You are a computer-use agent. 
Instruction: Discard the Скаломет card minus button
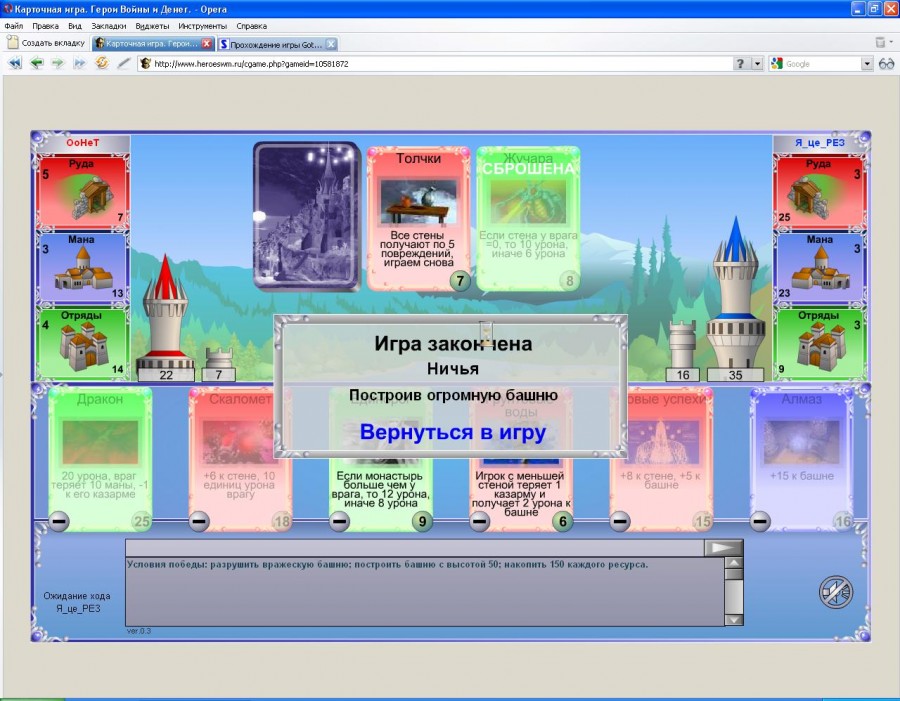[199, 521]
